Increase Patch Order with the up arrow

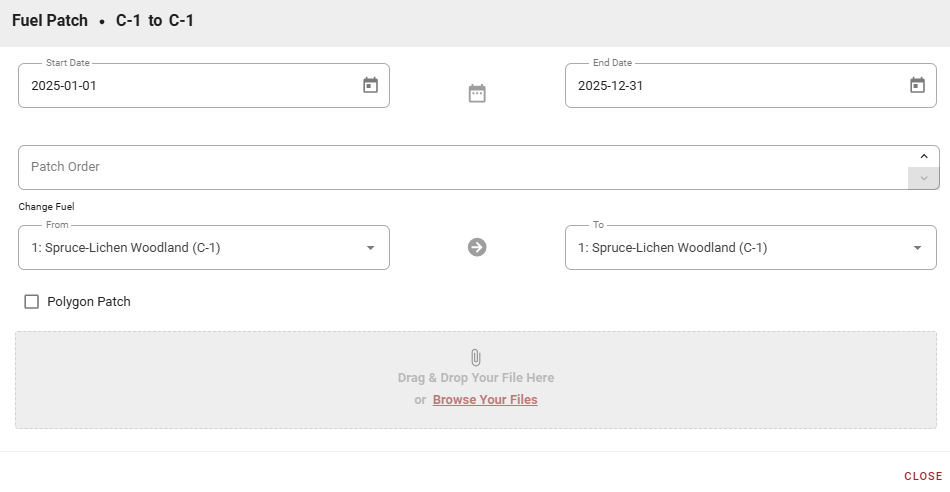tap(924, 157)
